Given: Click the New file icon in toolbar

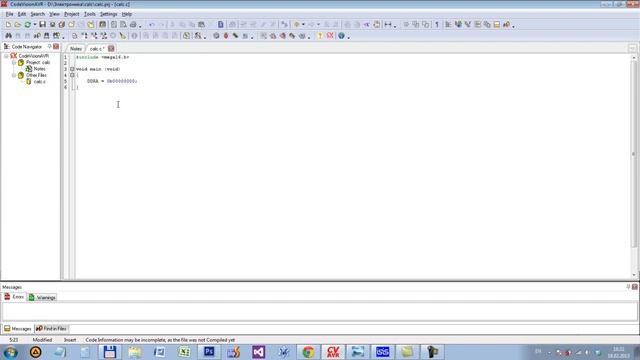Looking at the screenshot, I should pos(8,25).
